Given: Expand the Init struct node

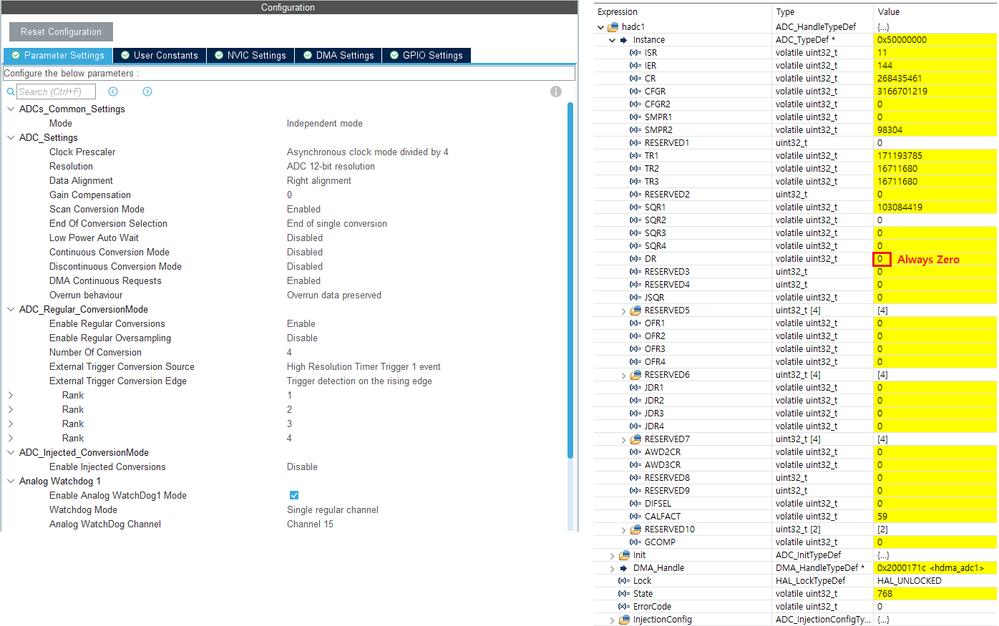Looking at the screenshot, I should (x=612, y=555).
